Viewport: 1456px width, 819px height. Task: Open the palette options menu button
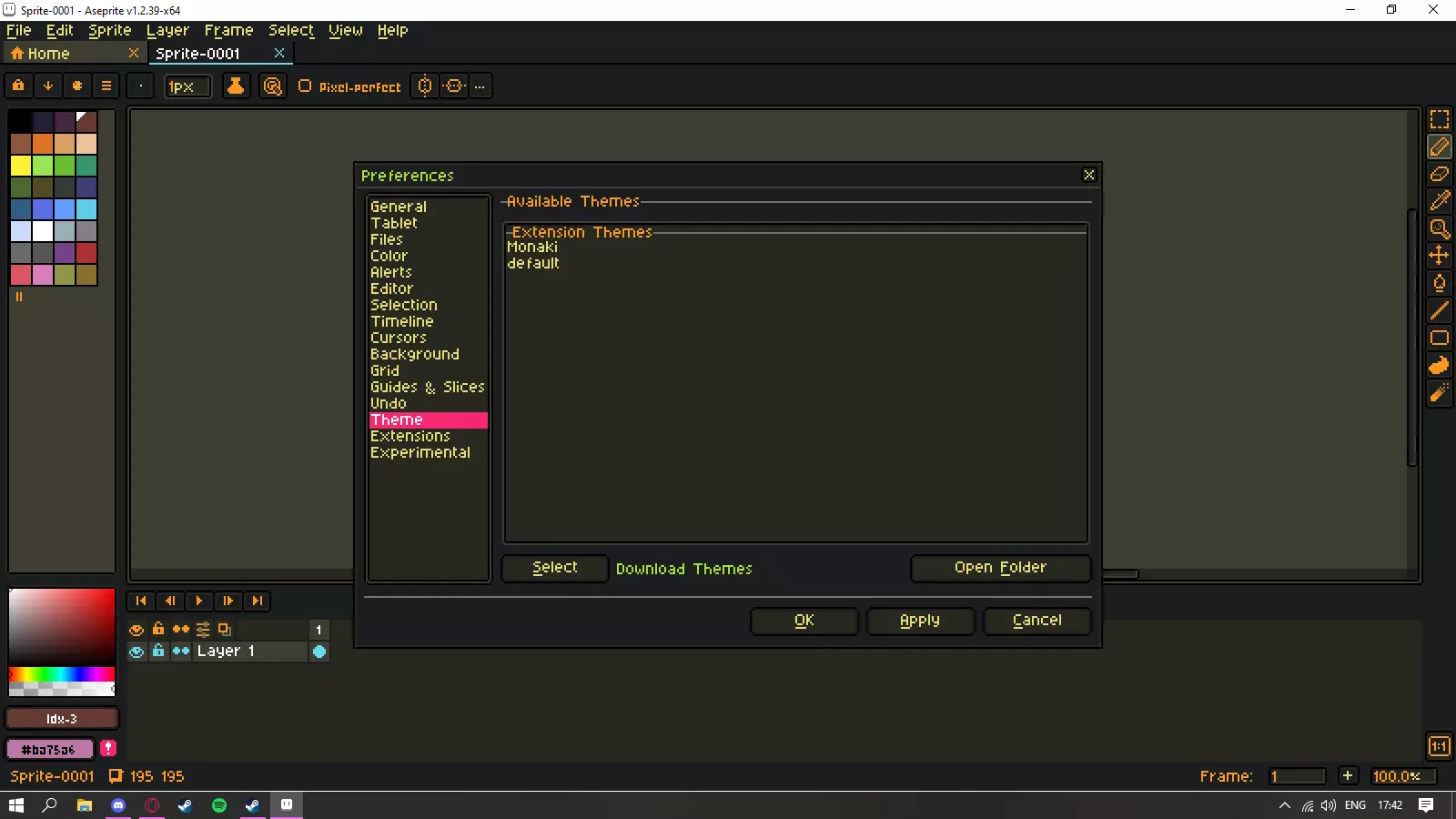pos(106,86)
